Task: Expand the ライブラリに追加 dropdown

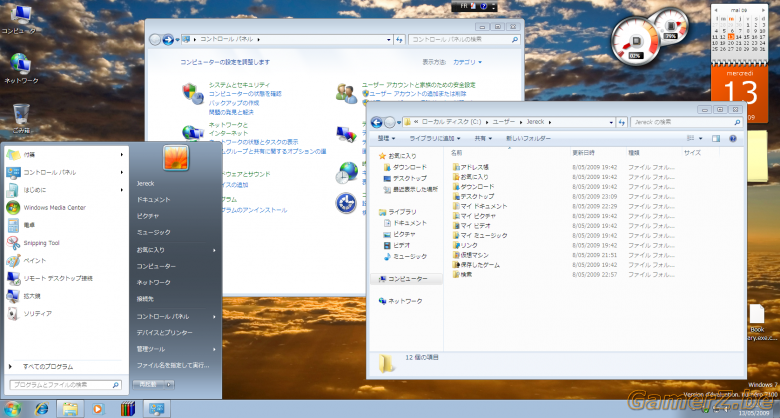Action: pyautogui.click(x=435, y=138)
